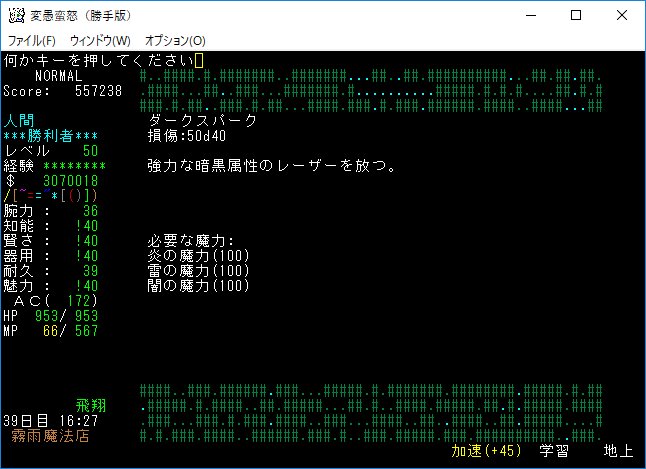Close the game window
This screenshot has height=469, width=646.
[621, 15]
